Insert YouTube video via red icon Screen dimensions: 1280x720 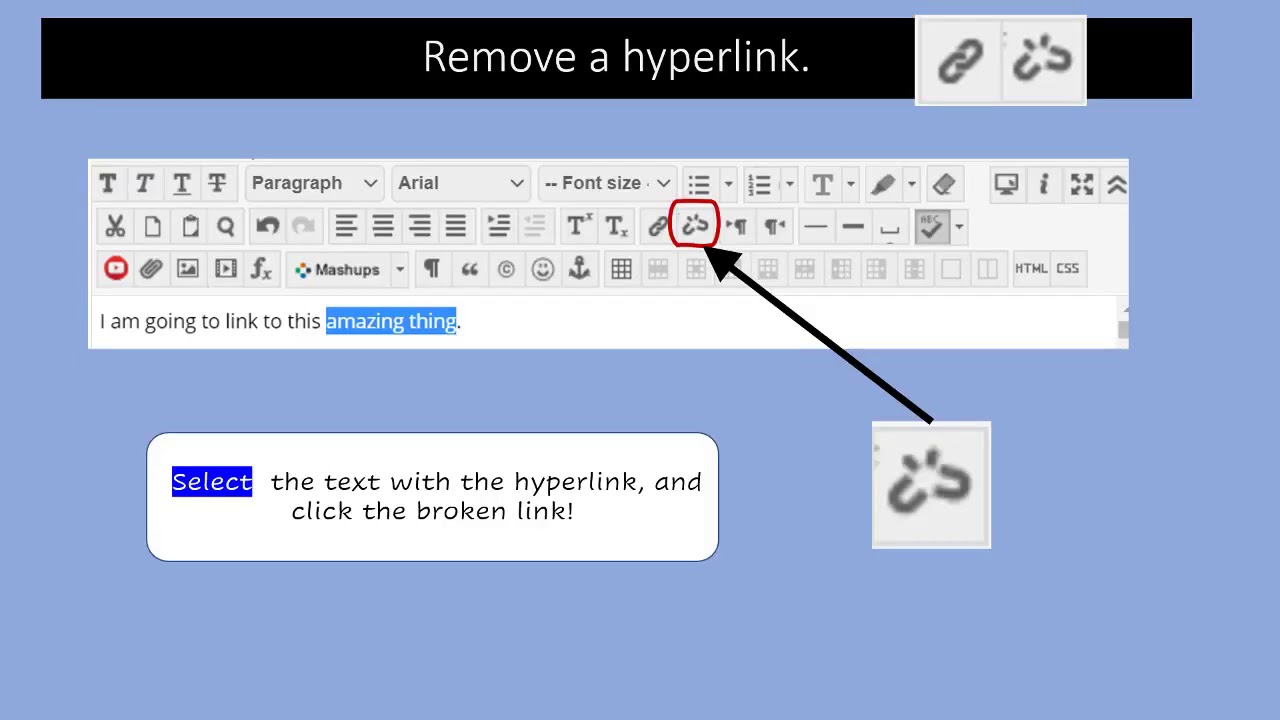coord(116,269)
